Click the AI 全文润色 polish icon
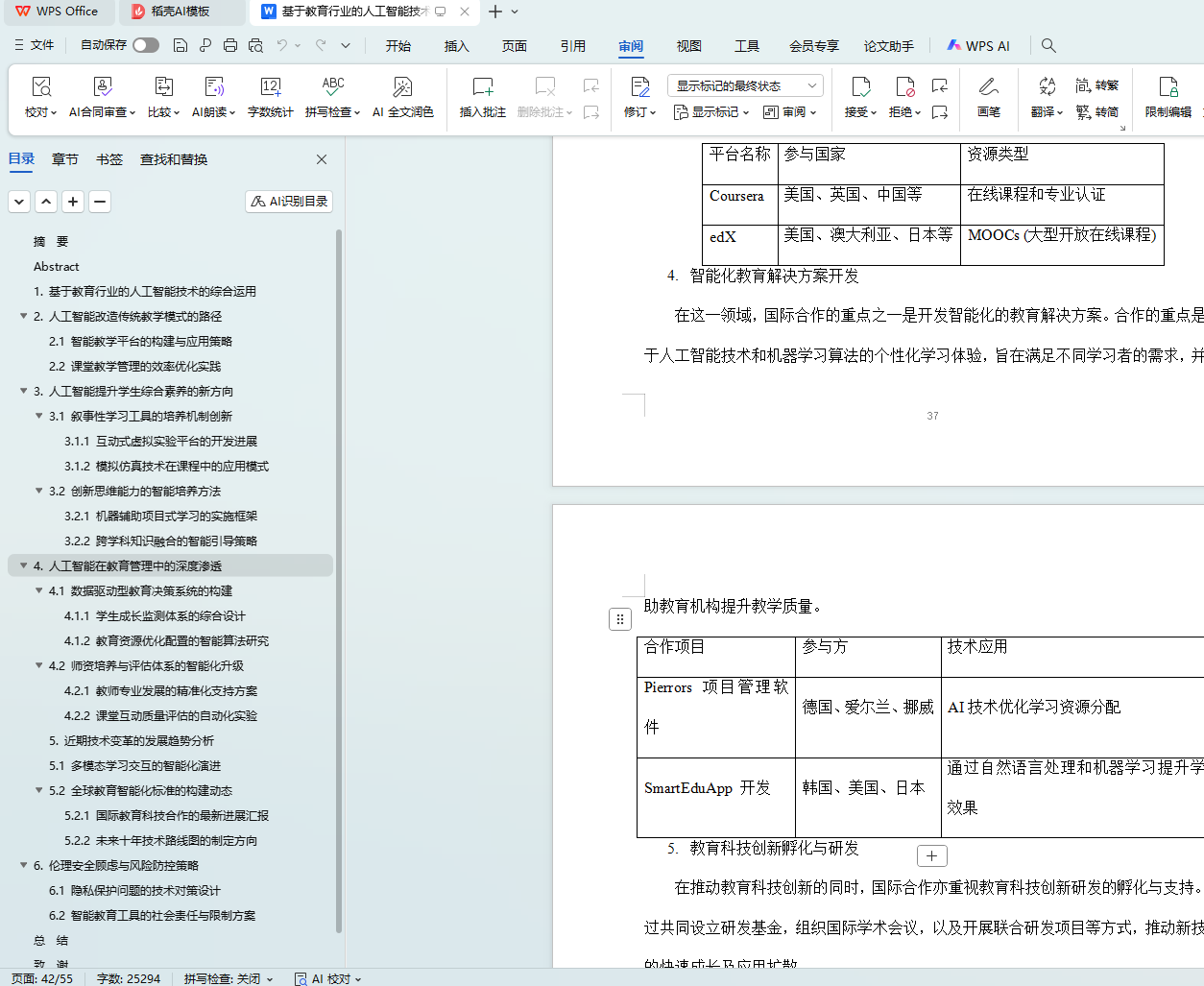This screenshot has width=1204, height=986. coord(402,87)
